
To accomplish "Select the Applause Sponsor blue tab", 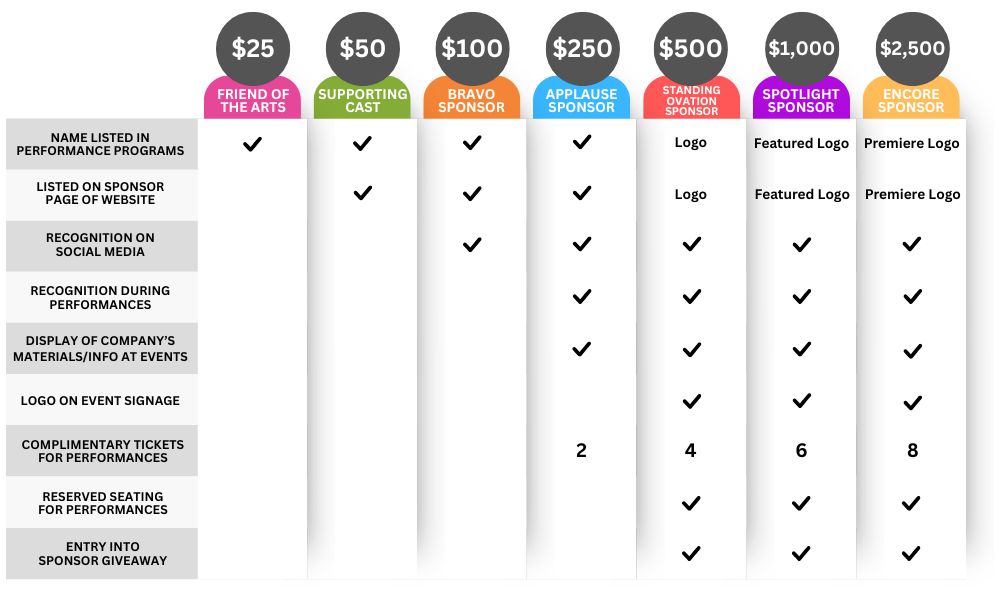I will pyautogui.click(x=582, y=99).
